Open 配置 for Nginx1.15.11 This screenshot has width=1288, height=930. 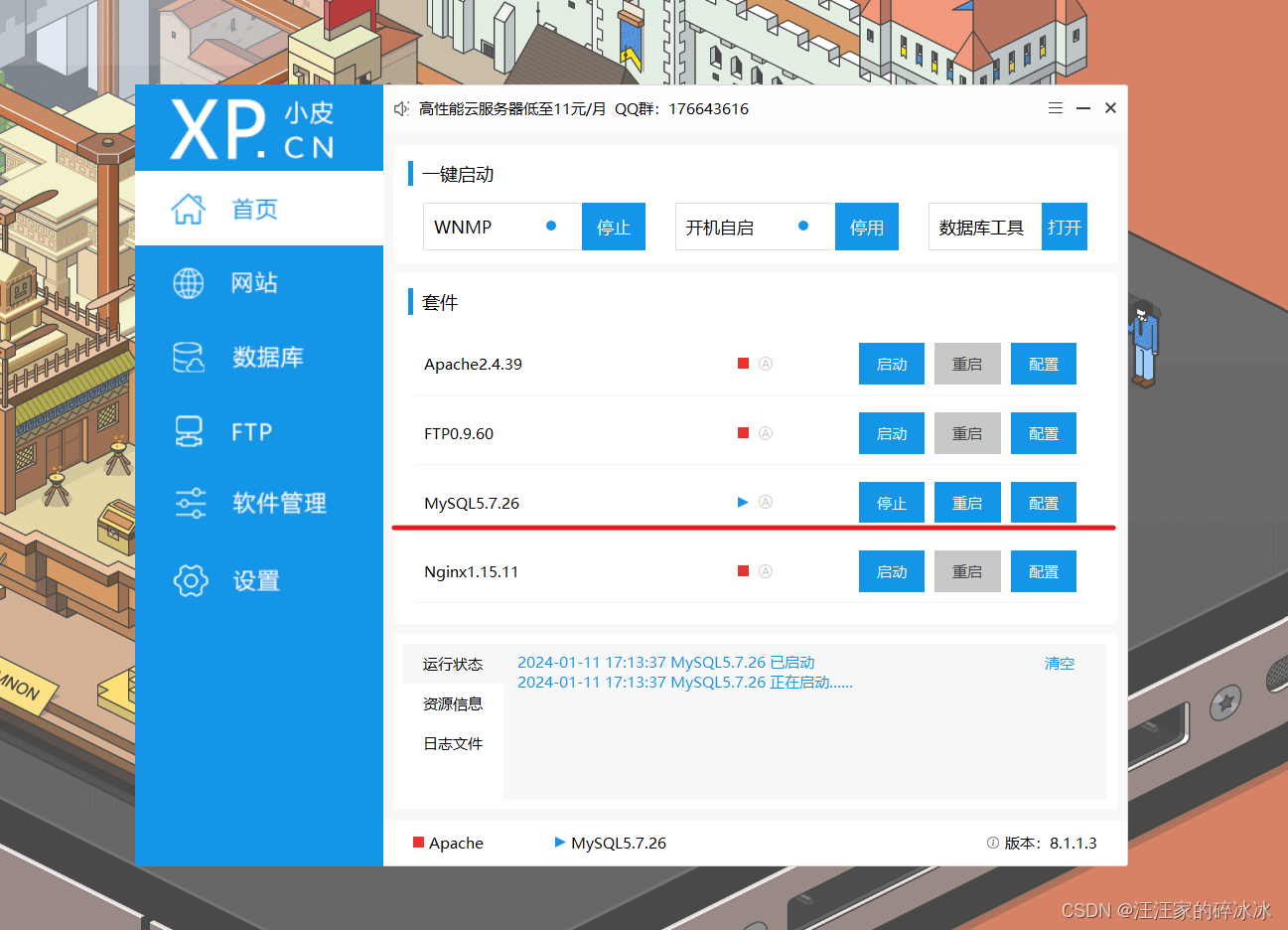1044,571
